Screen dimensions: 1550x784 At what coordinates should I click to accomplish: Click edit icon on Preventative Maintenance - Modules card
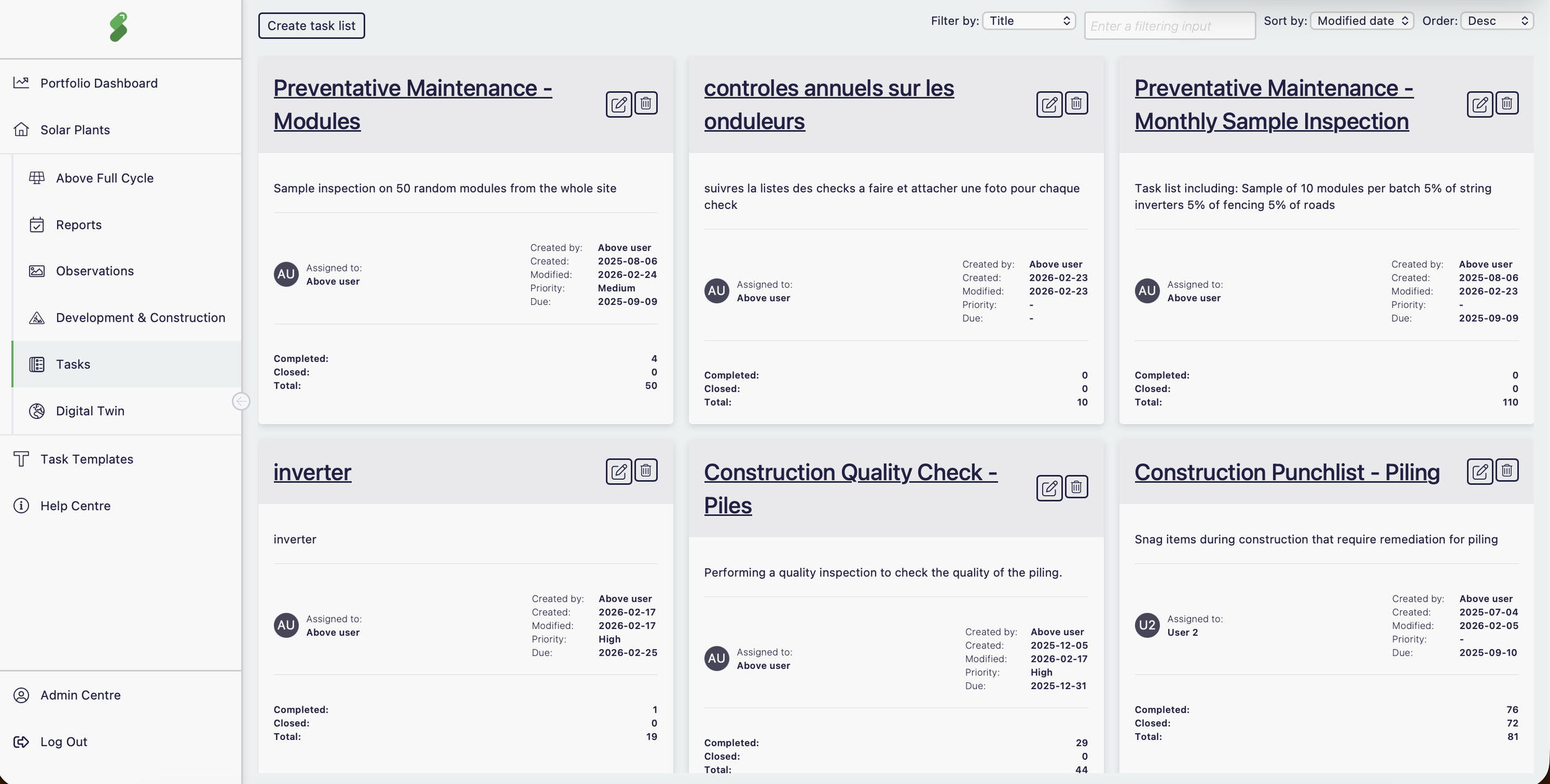click(x=618, y=104)
